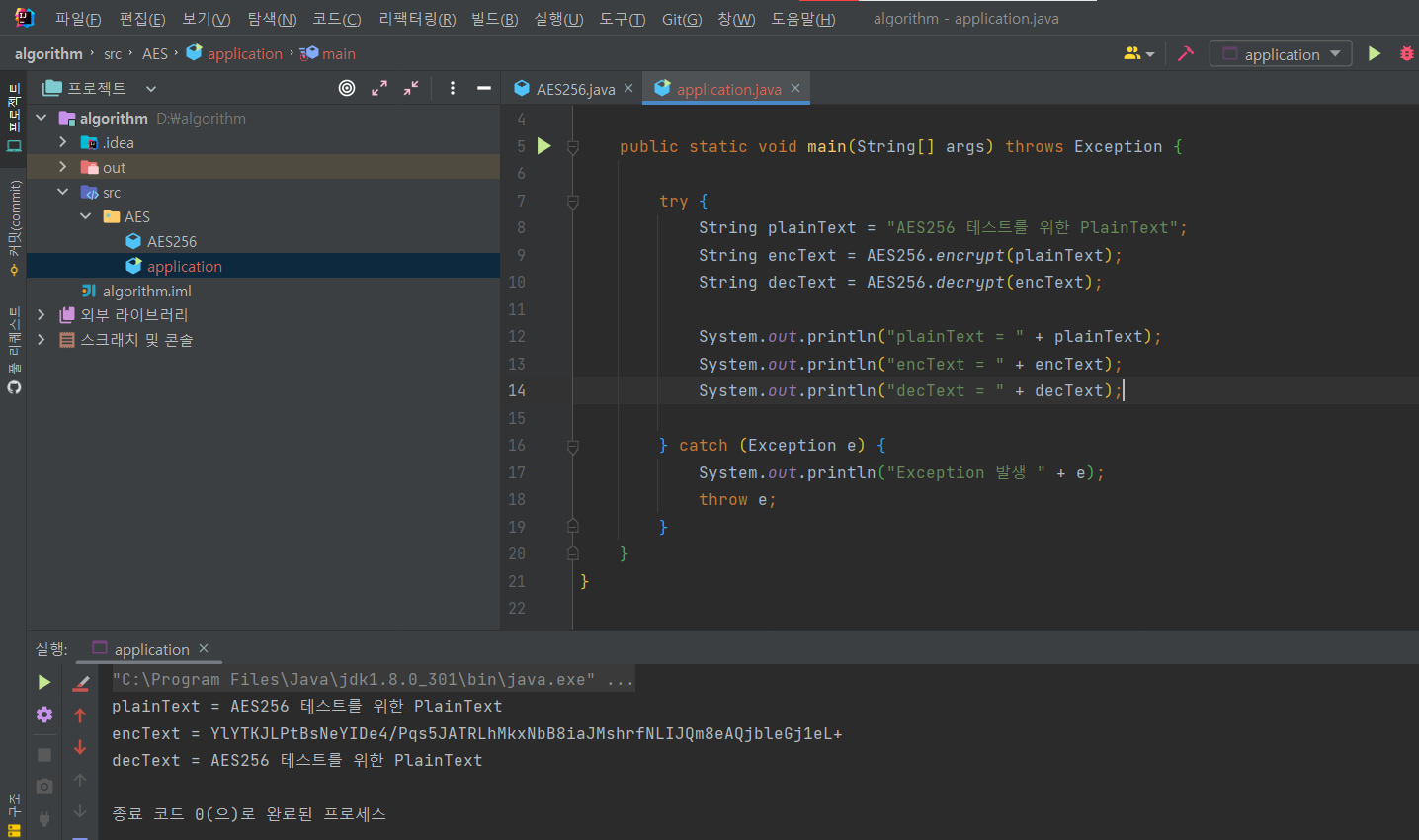
Task: Select the out folder row
Action: click(263, 167)
